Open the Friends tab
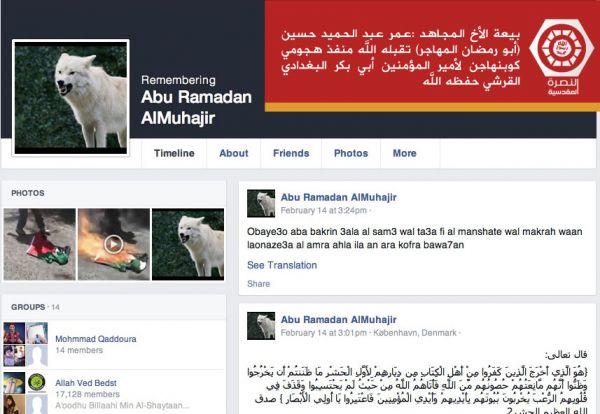600x414 pixels. pyautogui.click(x=291, y=153)
